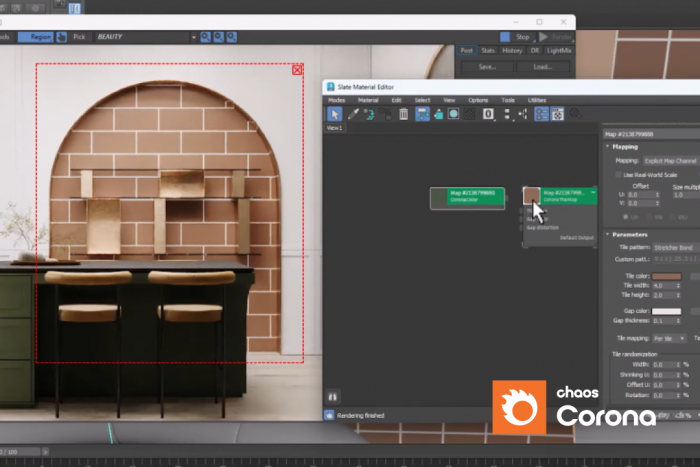700x467 pixels.
Task: Switch to Stats tab in frame buffer
Action: (488, 50)
